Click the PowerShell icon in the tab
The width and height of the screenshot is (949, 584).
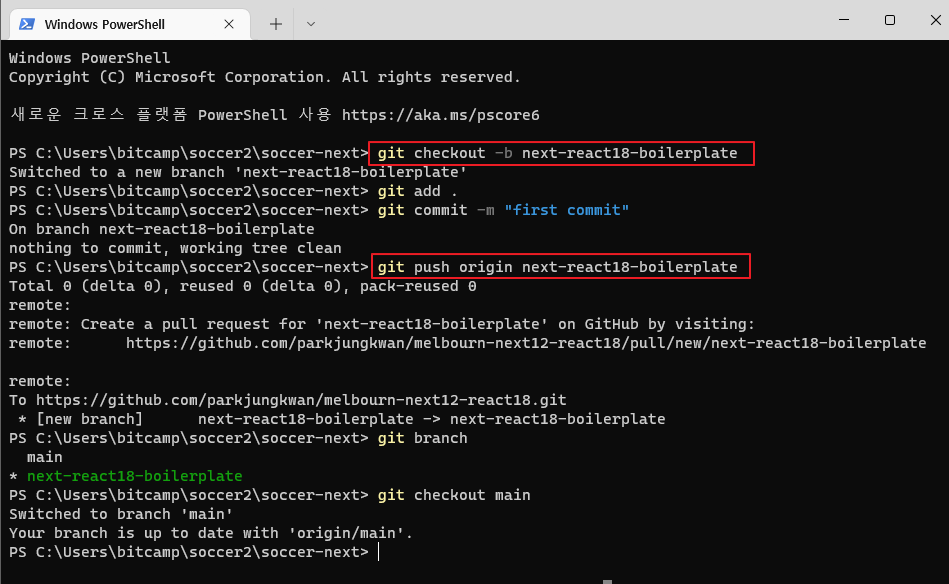(x=27, y=24)
